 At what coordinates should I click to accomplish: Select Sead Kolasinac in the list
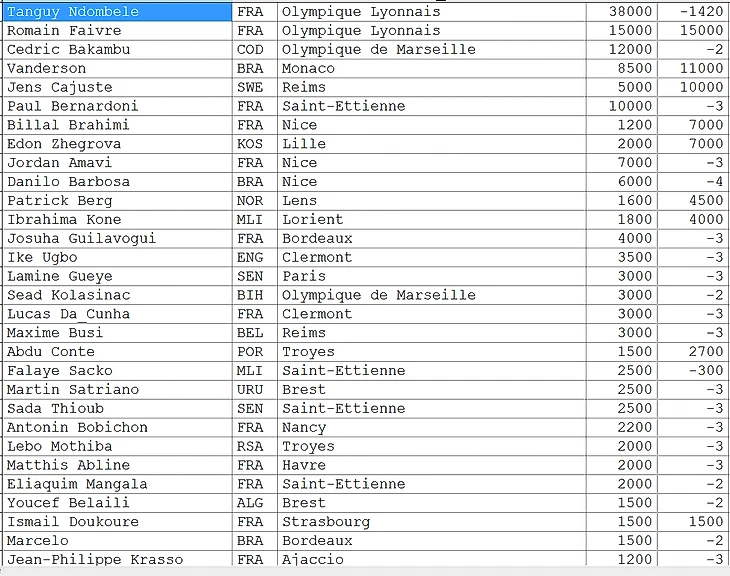[x=117, y=295]
